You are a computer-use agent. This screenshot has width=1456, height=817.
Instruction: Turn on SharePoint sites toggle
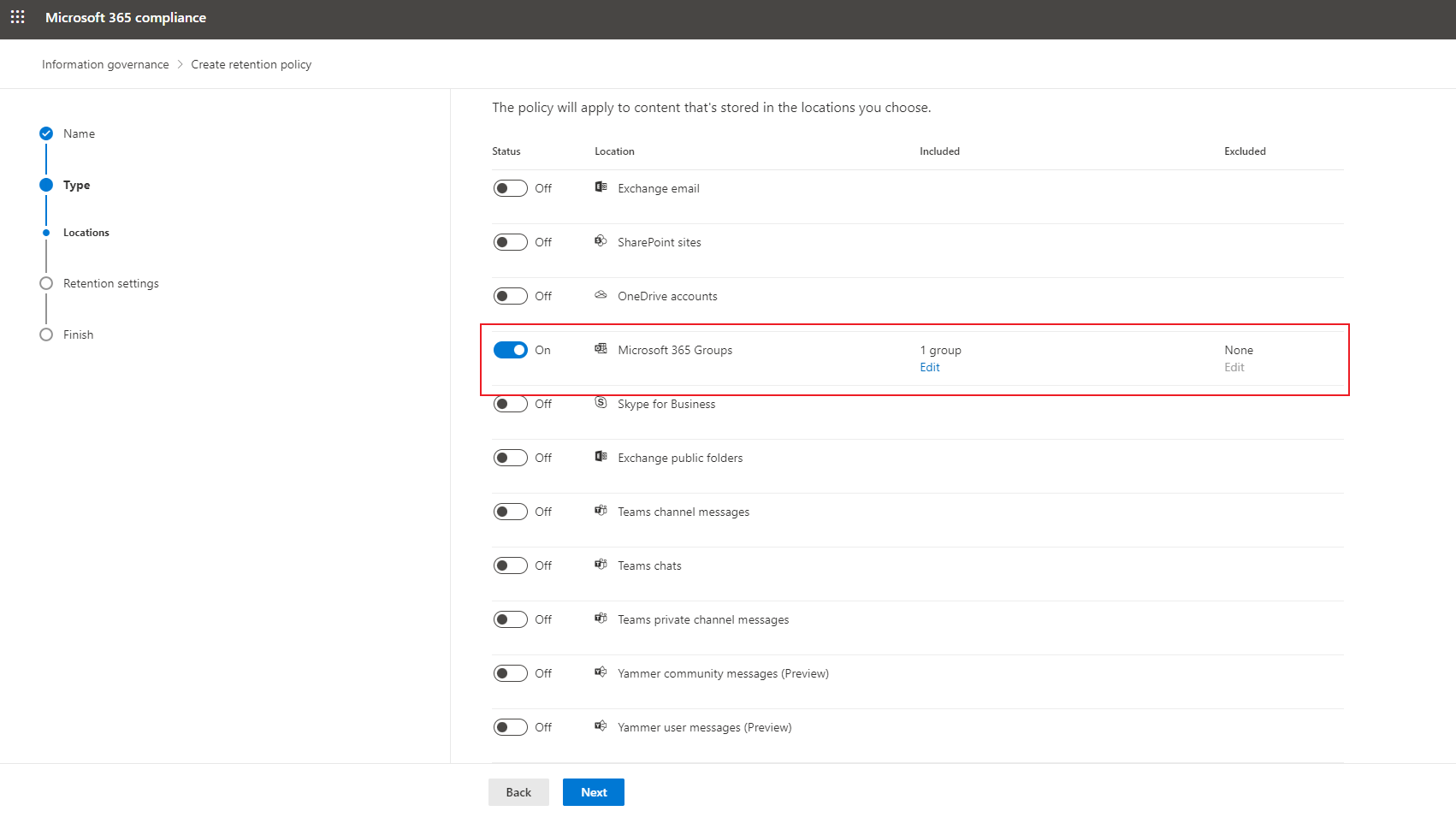pyautogui.click(x=511, y=242)
